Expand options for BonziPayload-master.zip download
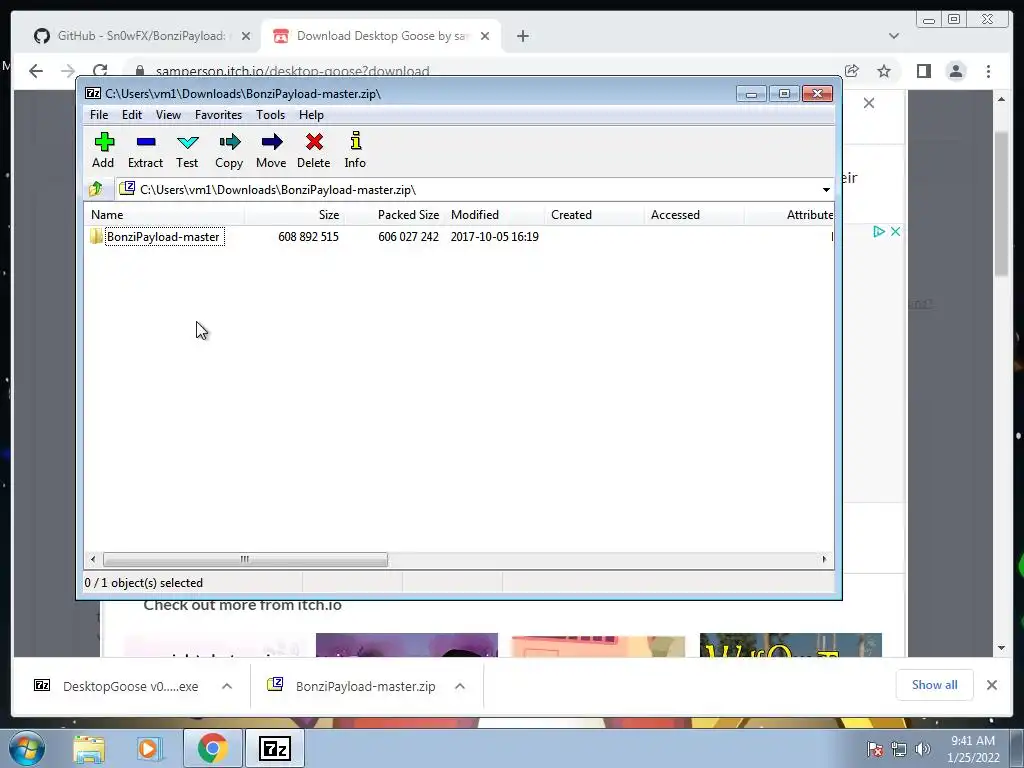Screen dimensions: 1024x768 coord(460,686)
